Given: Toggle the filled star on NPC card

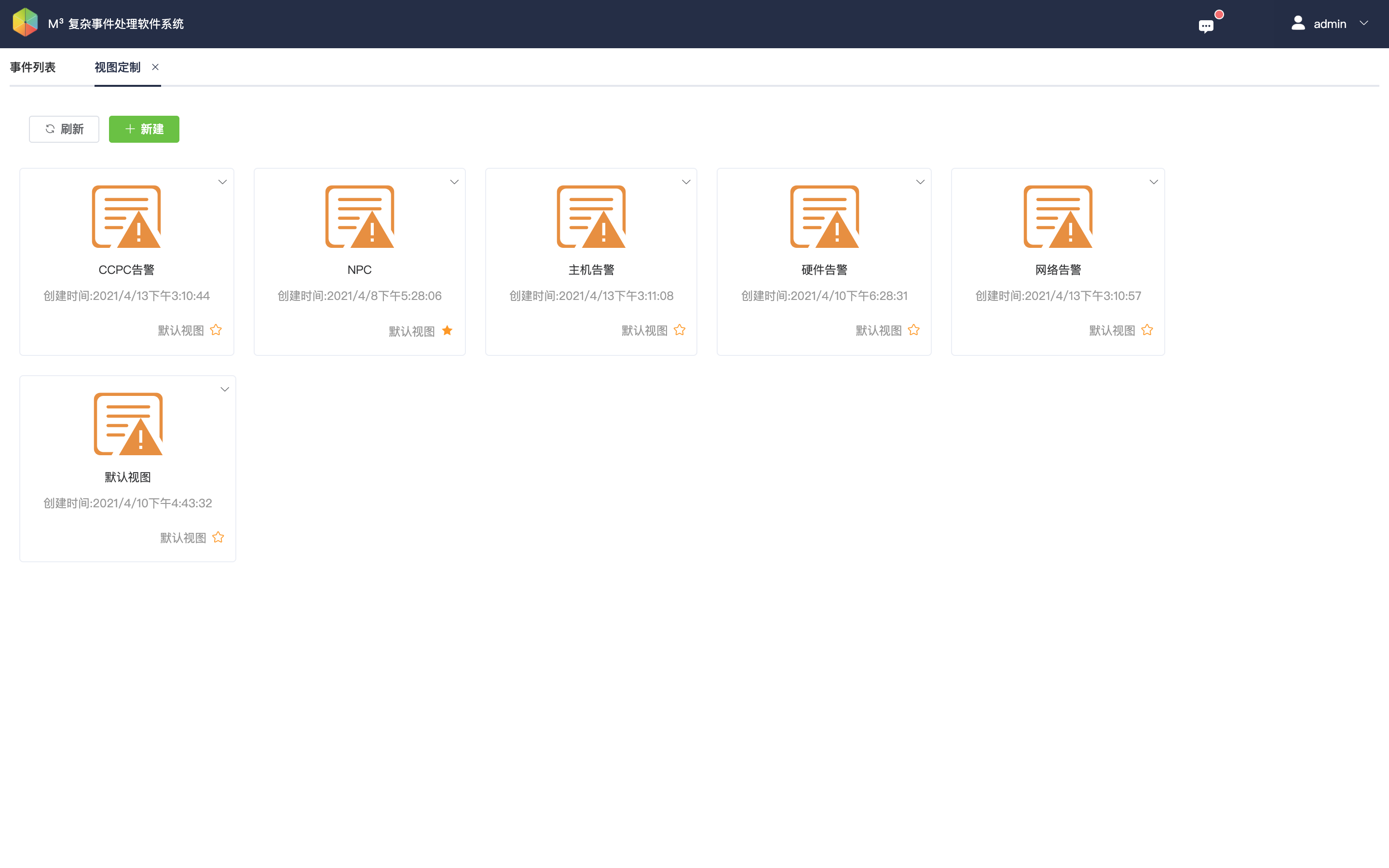Looking at the screenshot, I should [447, 331].
